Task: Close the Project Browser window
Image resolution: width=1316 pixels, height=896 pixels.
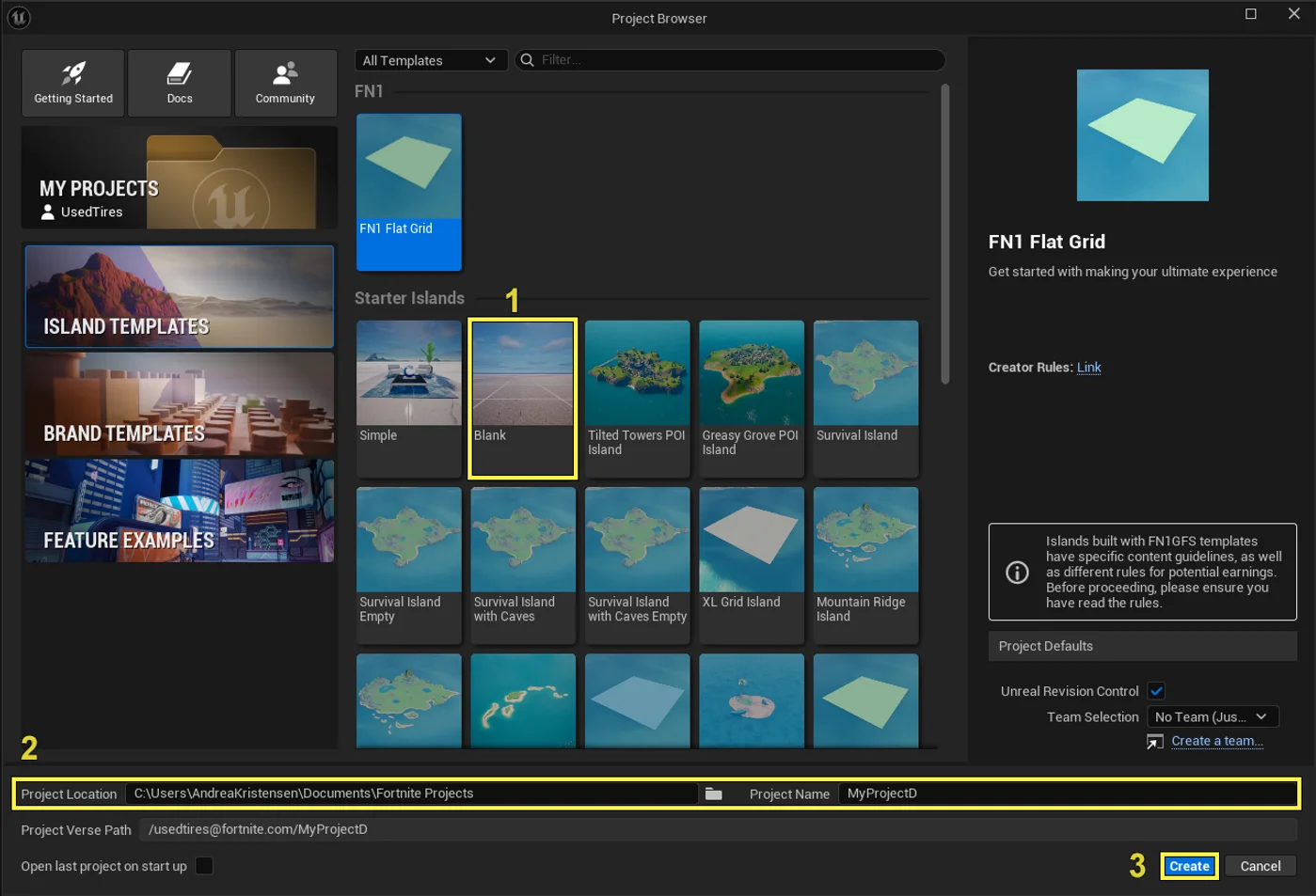Action: pyautogui.click(x=1294, y=14)
